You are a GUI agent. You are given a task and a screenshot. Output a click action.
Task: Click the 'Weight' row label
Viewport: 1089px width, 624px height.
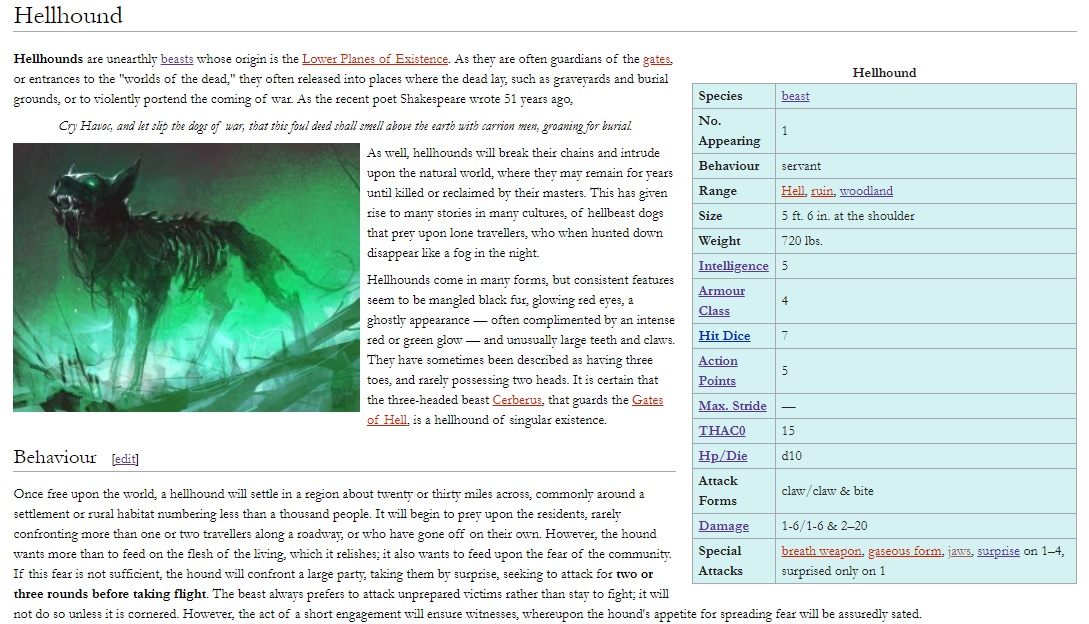tap(720, 241)
